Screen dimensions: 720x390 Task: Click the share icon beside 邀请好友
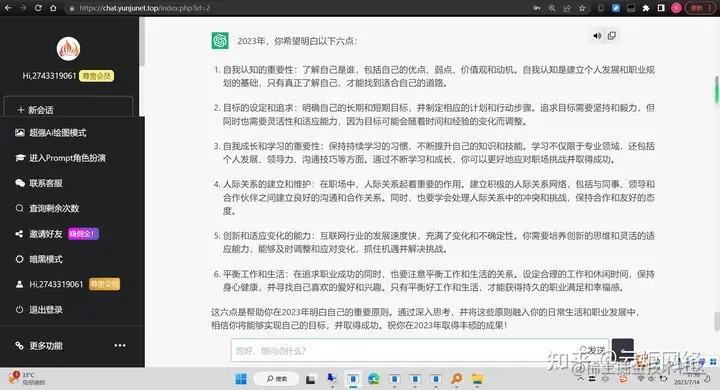point(19,234)
